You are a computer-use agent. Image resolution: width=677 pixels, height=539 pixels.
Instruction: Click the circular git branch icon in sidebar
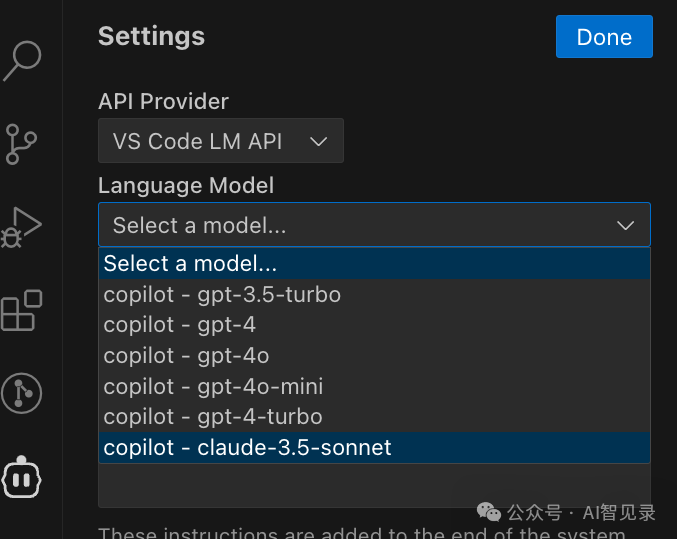(22, 393)
